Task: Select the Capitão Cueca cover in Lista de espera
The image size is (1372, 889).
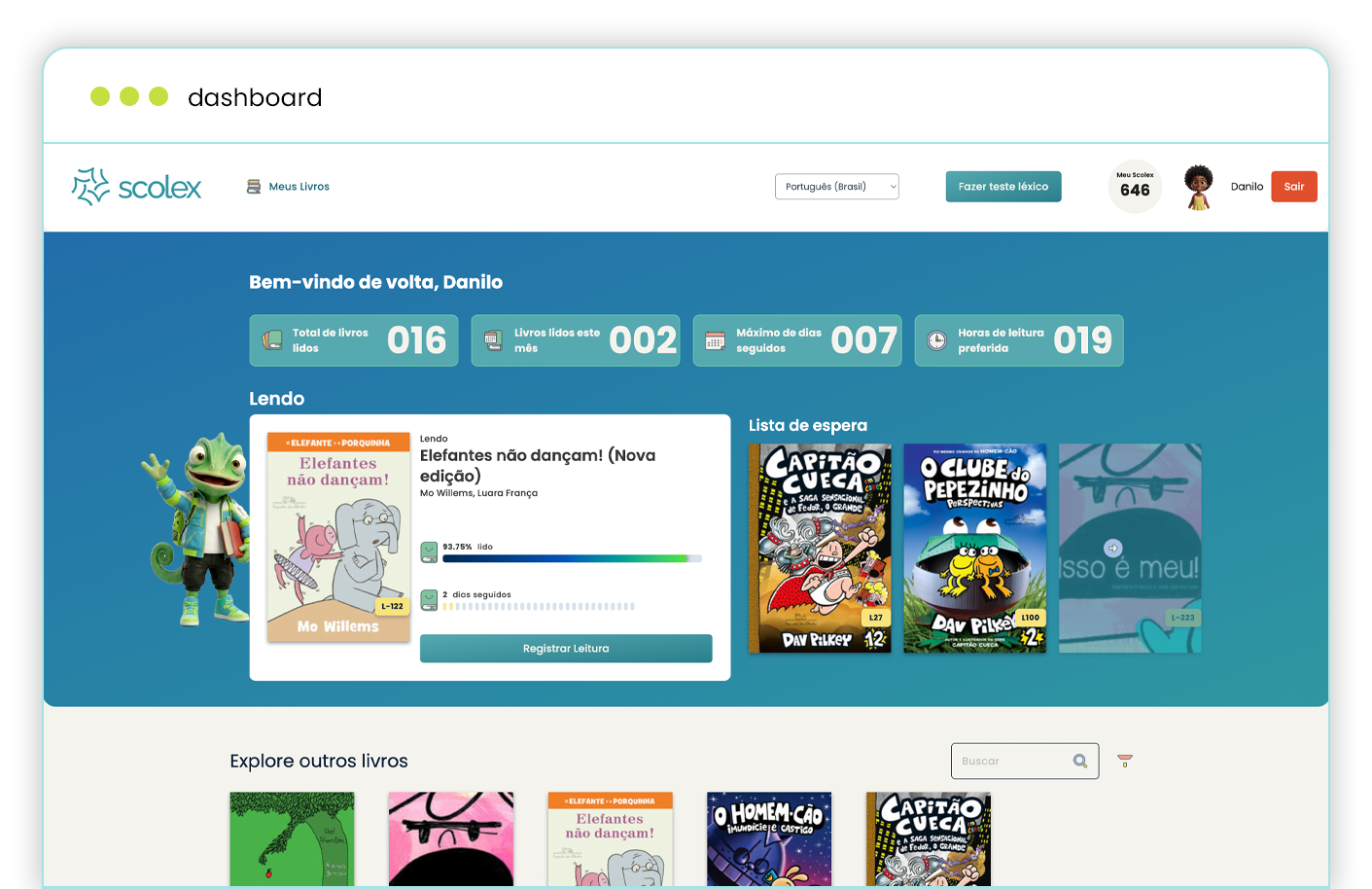Action: (x=820, y=548)
